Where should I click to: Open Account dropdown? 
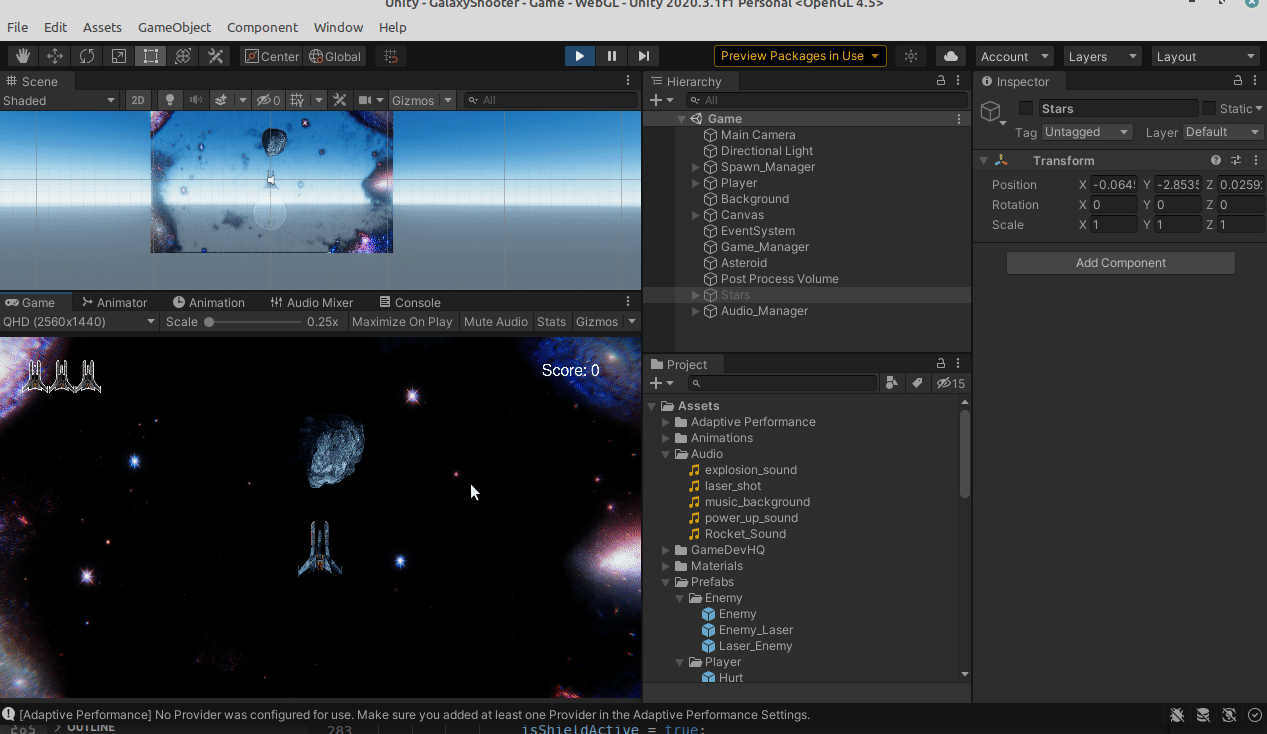(1014, 56)
